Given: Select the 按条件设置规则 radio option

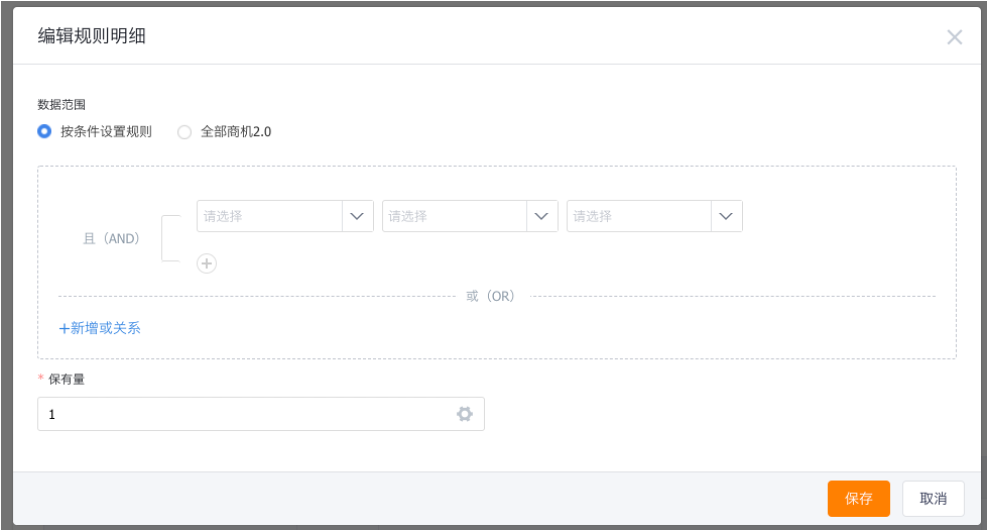Looking at the screenshot, I should [44, 131].
